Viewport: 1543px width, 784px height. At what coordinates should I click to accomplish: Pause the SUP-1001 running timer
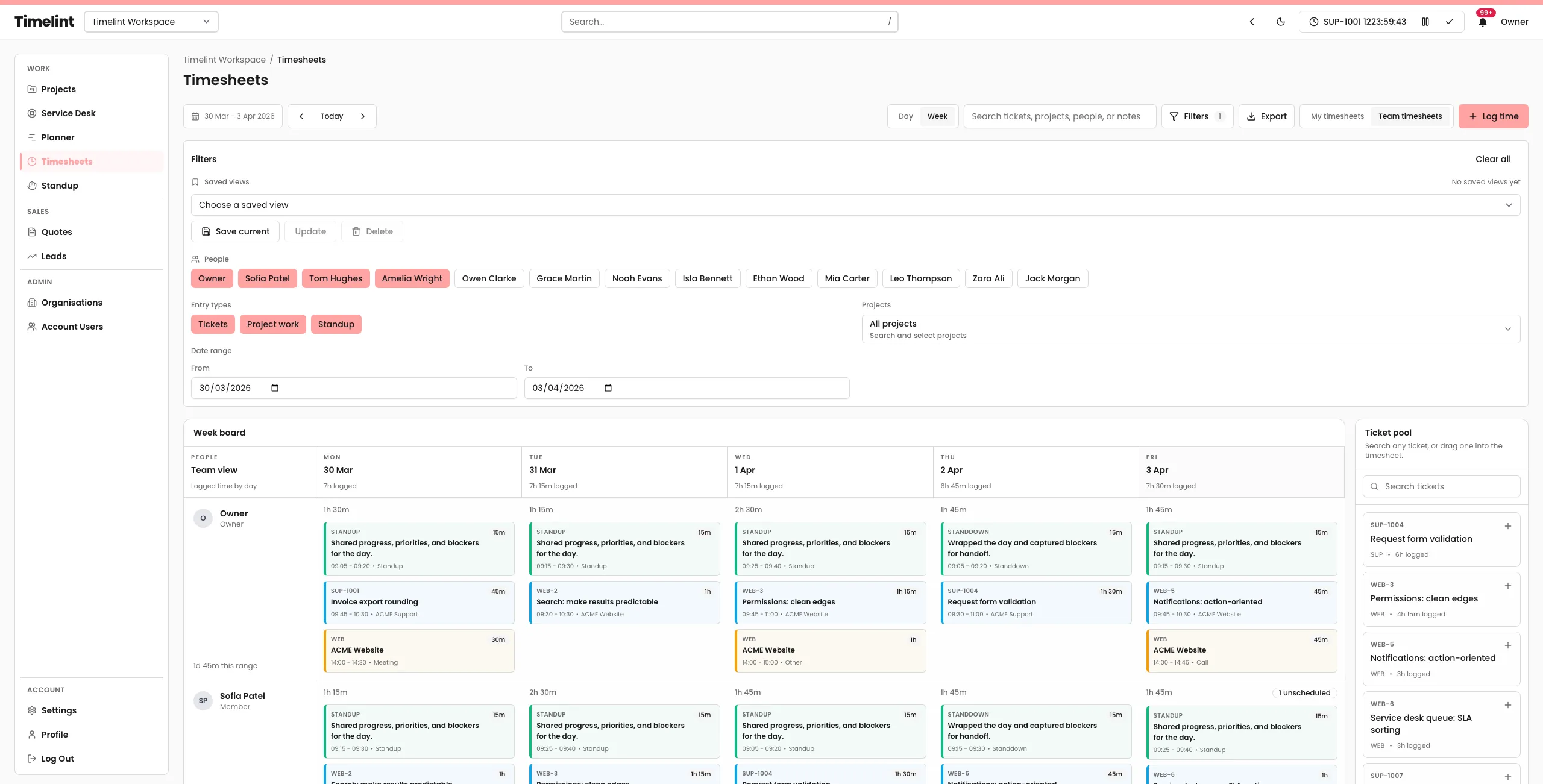[x=1425, y=22]
